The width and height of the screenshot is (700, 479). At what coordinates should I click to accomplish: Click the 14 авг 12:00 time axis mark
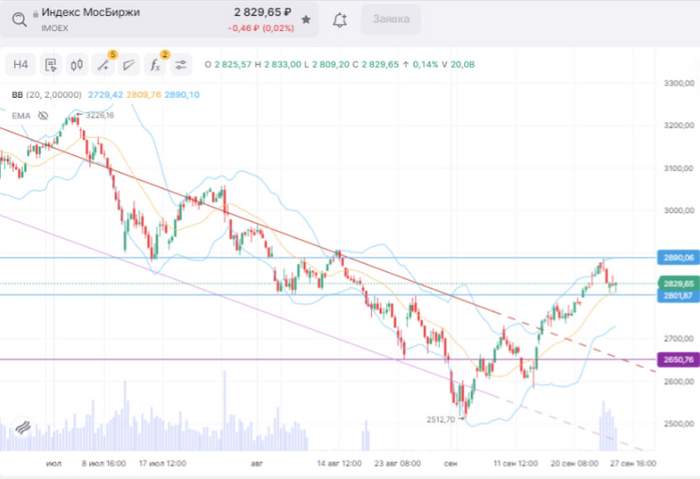(341, 465)
